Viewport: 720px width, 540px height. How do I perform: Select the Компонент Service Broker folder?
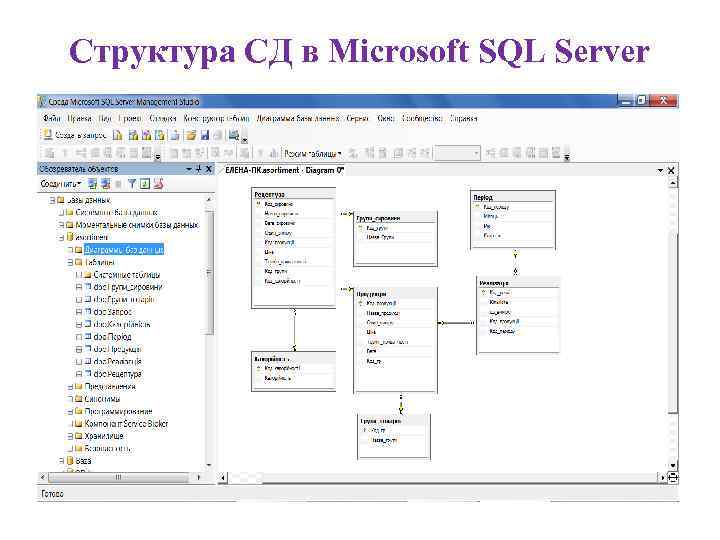click(126, 424)
